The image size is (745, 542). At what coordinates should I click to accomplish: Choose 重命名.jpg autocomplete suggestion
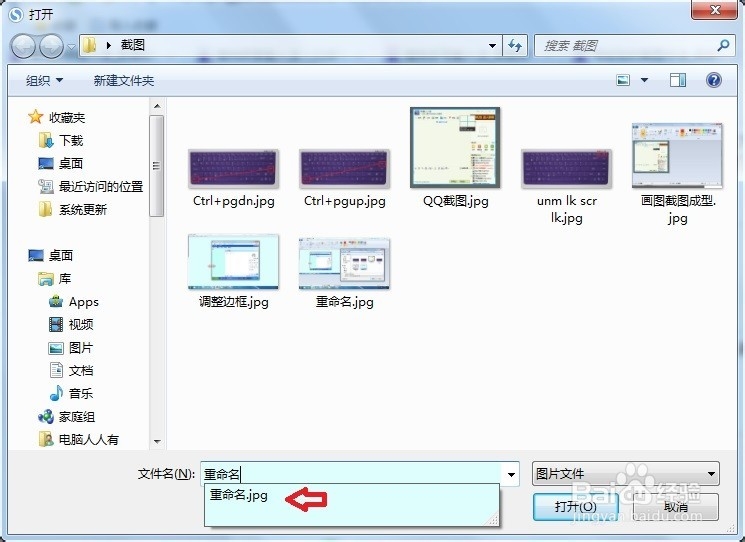point(239,495)
